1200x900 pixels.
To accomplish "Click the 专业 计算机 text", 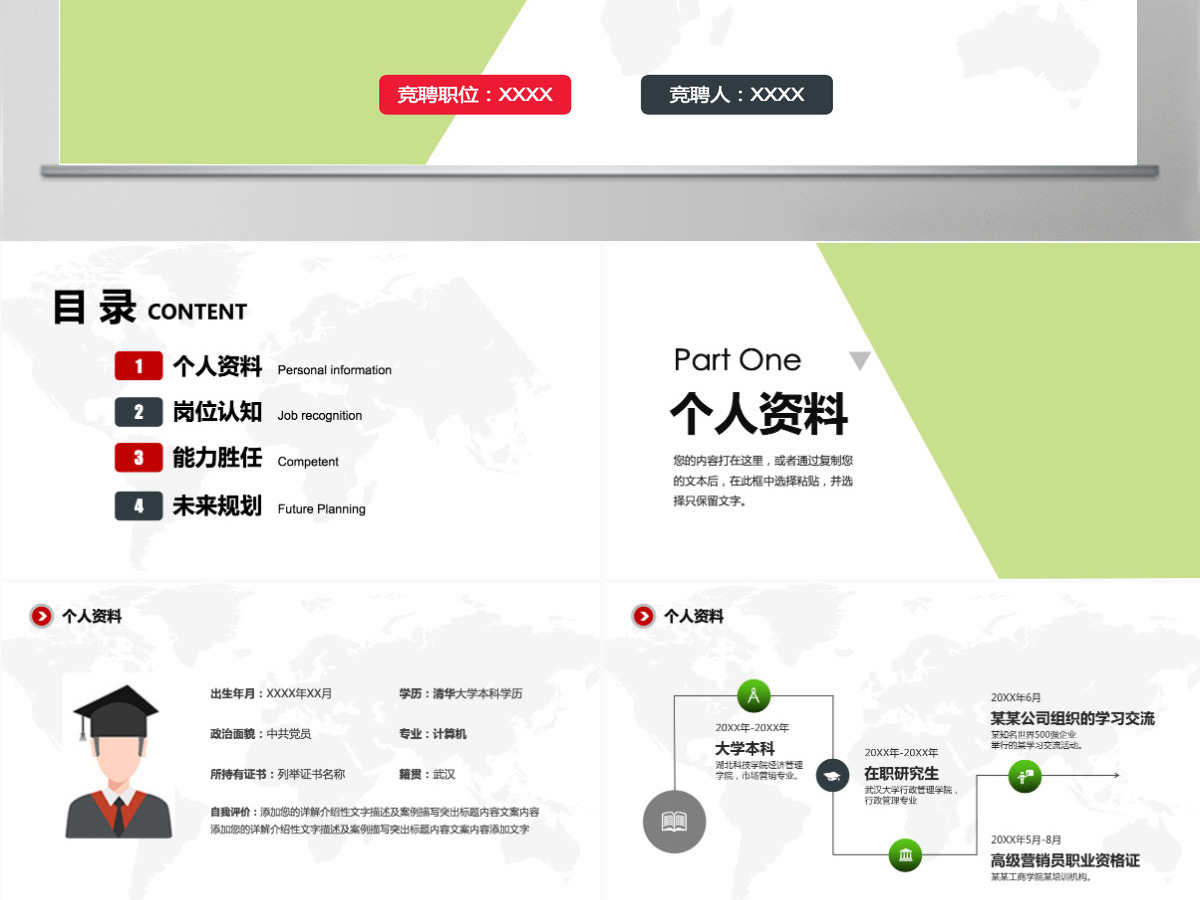I will click(433, 734).
